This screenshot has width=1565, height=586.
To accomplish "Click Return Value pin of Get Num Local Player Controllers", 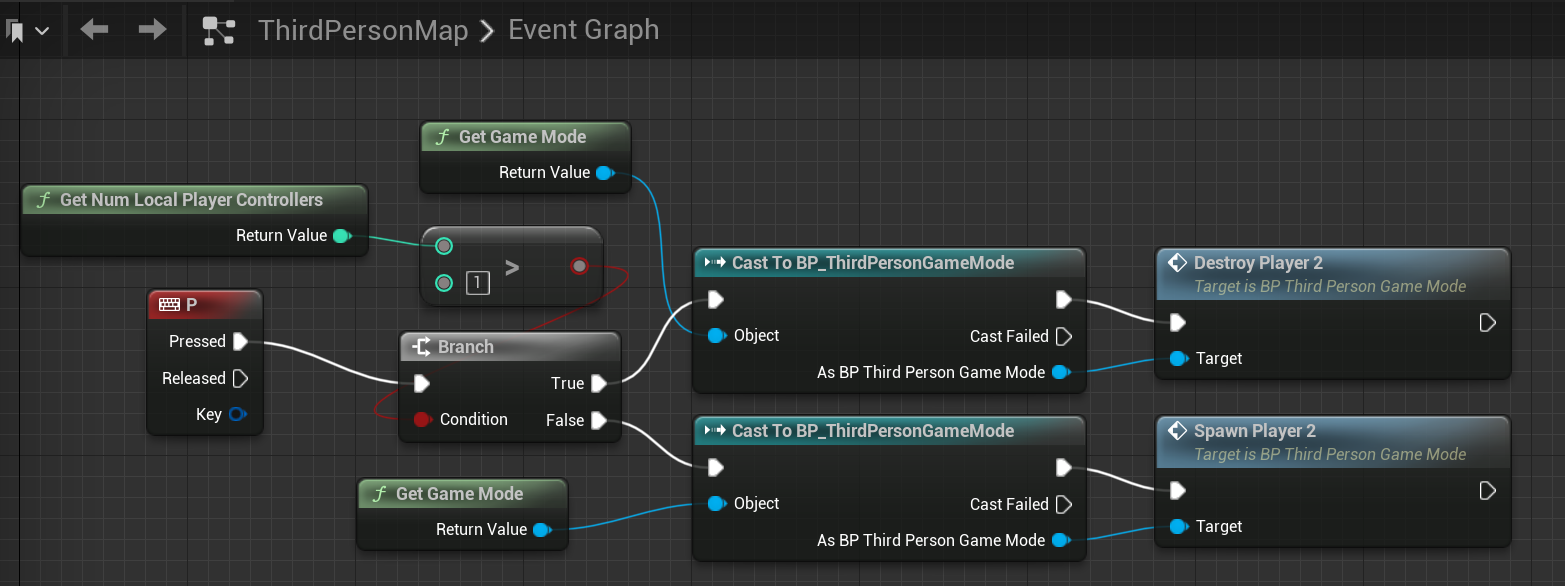I will 341,236.
